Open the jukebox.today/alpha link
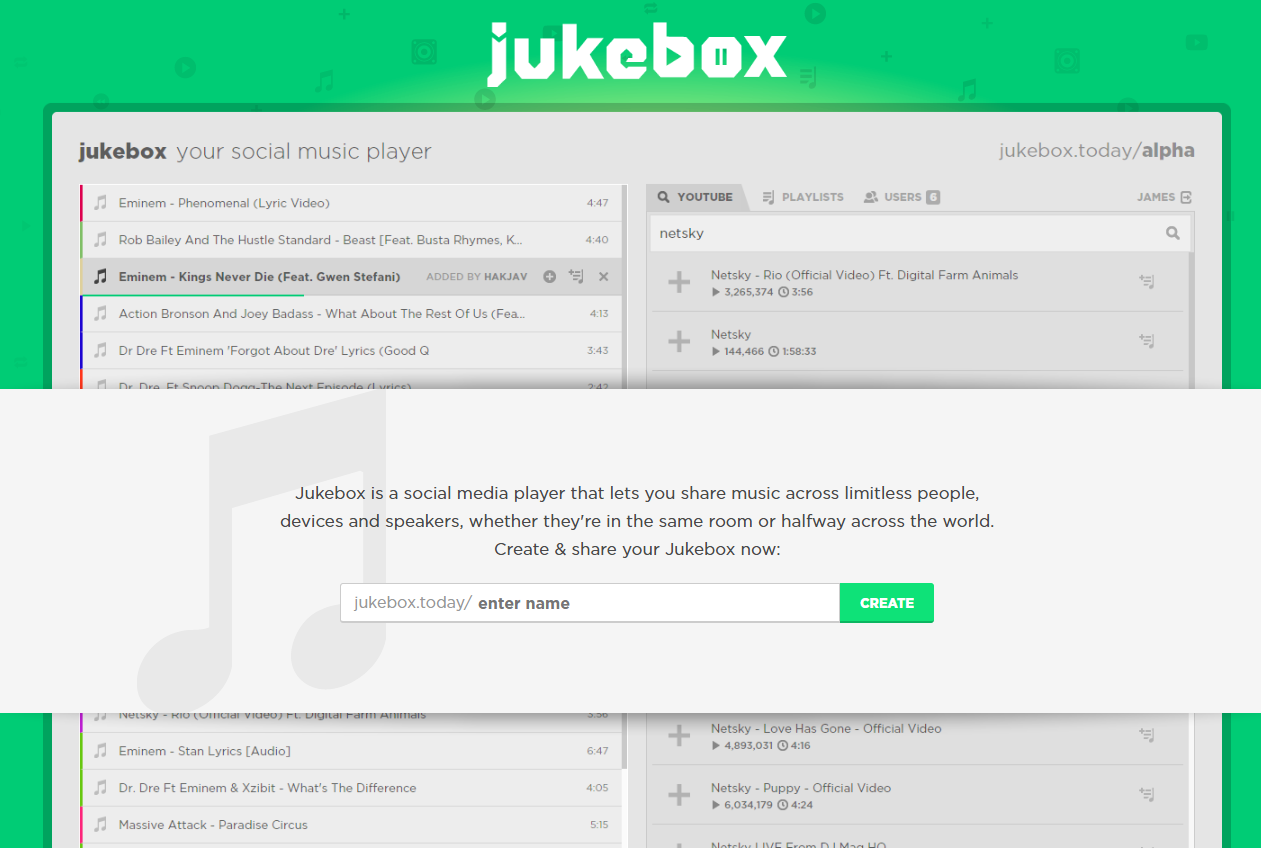The width and height of the screenshot is (1261, 848). [1096, 150]
